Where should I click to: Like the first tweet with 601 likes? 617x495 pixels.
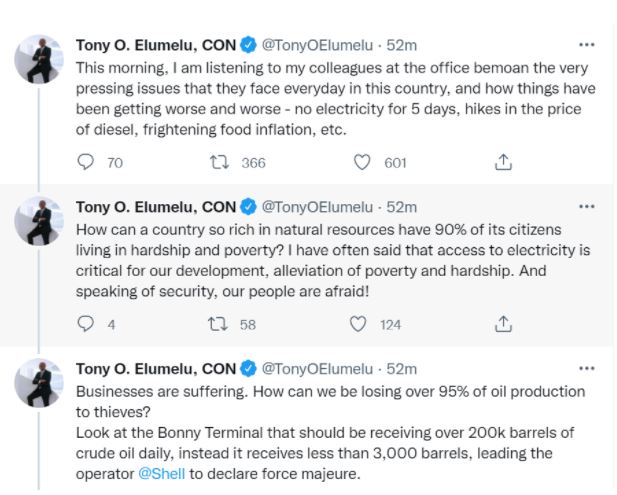[362, 162]
